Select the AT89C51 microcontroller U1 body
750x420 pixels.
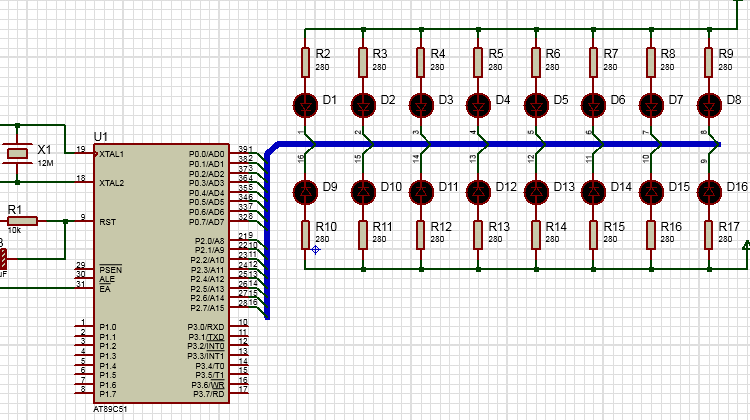161,273
